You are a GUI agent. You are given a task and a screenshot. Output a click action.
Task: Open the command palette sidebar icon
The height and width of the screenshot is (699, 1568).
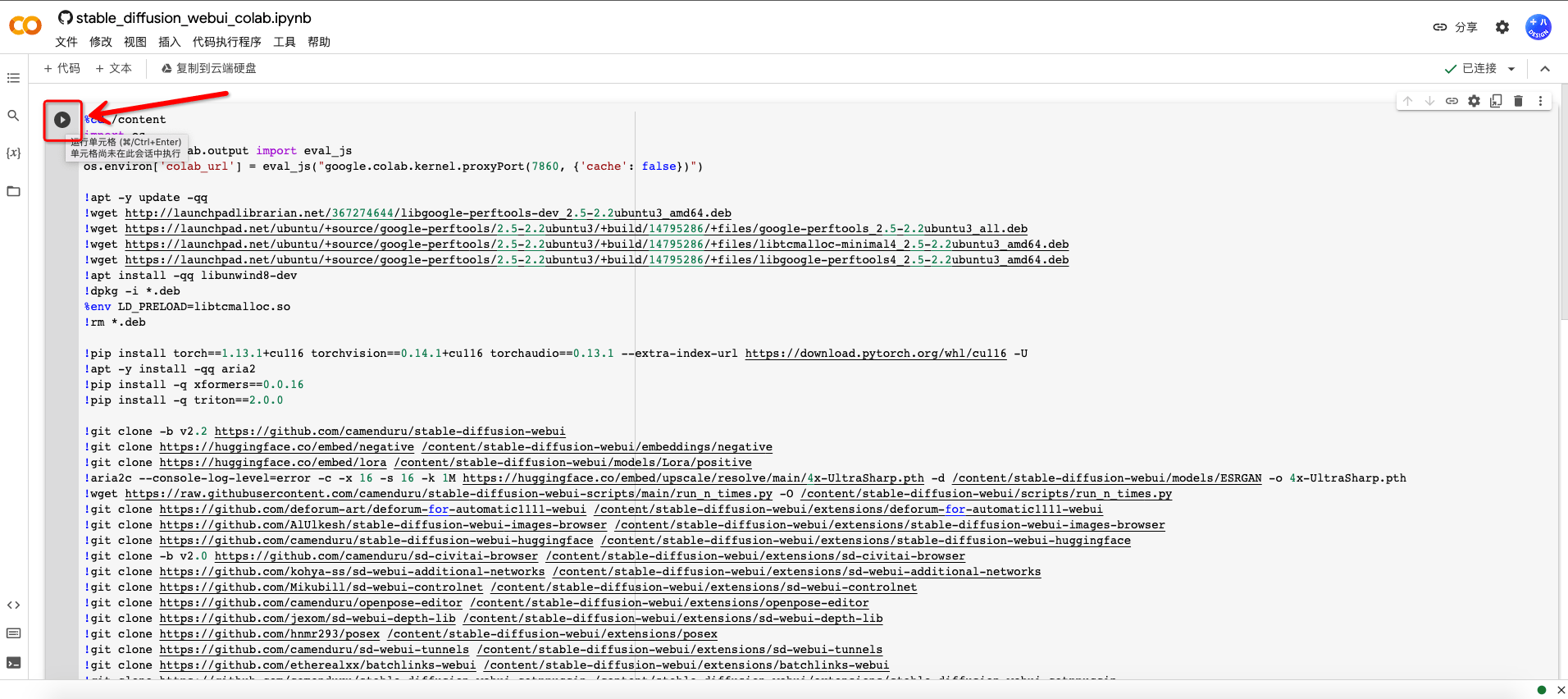(x=13, y=633)
